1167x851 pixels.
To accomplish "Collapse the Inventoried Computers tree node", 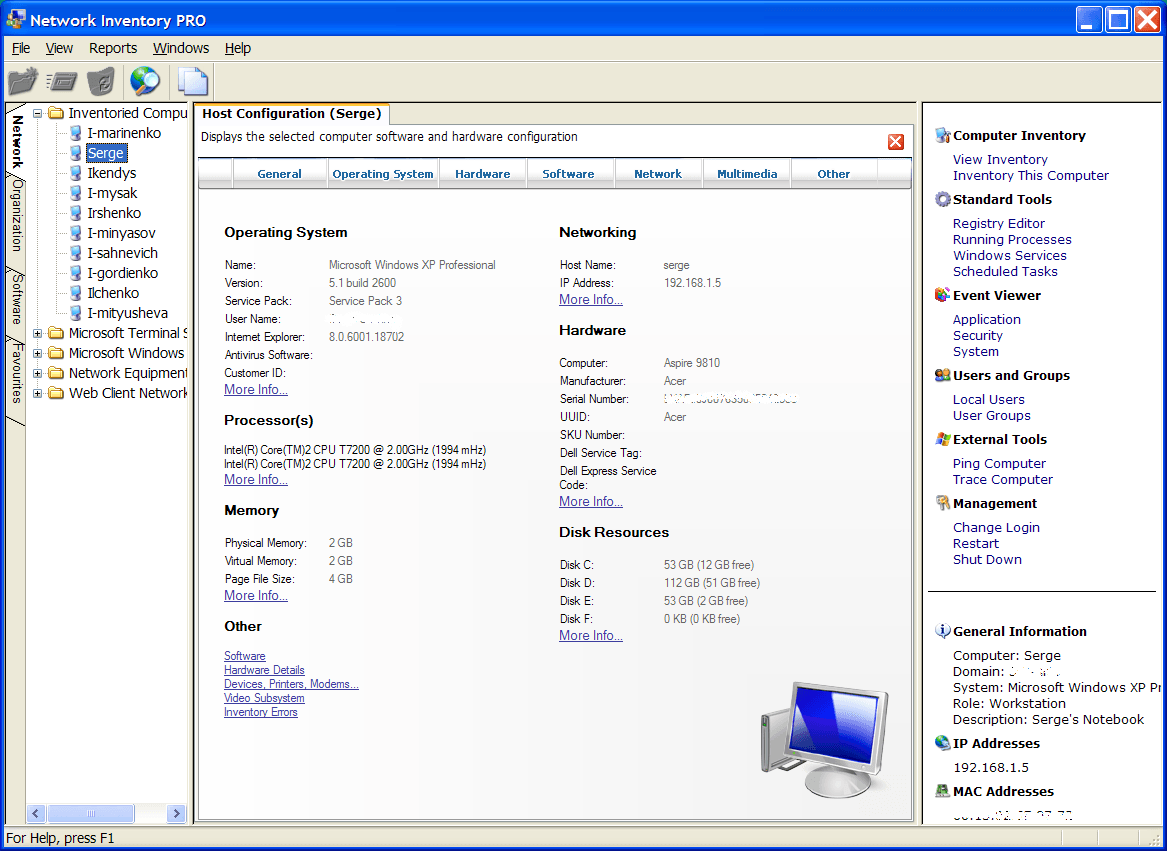I will coord(37,112).
